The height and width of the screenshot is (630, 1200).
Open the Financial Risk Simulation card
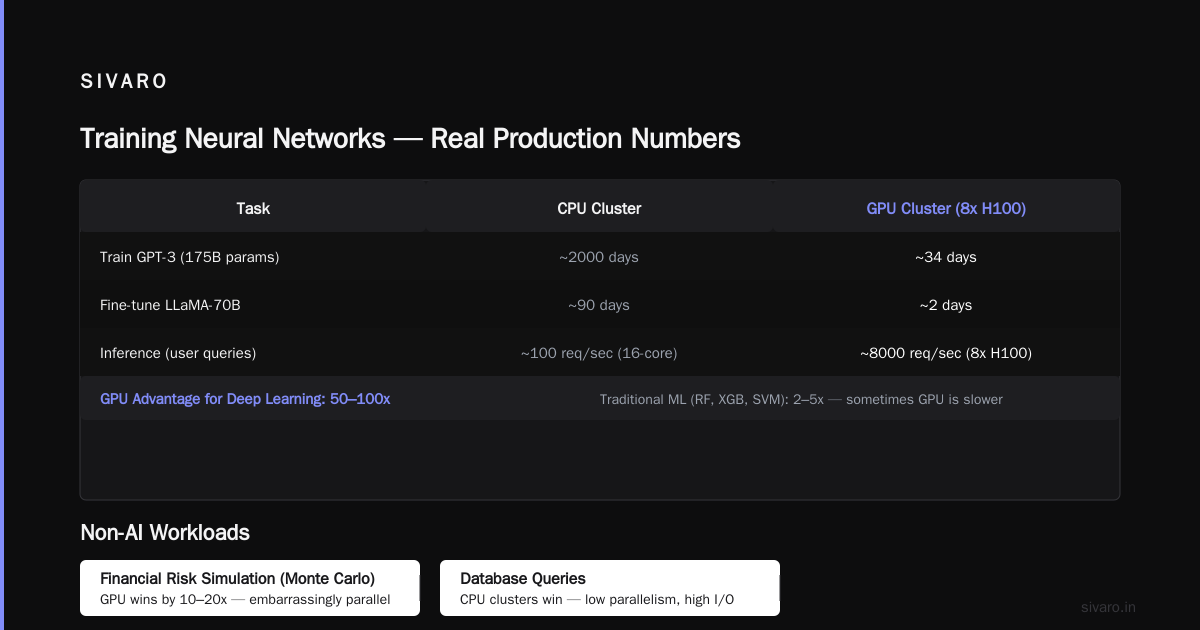[250, 588]
